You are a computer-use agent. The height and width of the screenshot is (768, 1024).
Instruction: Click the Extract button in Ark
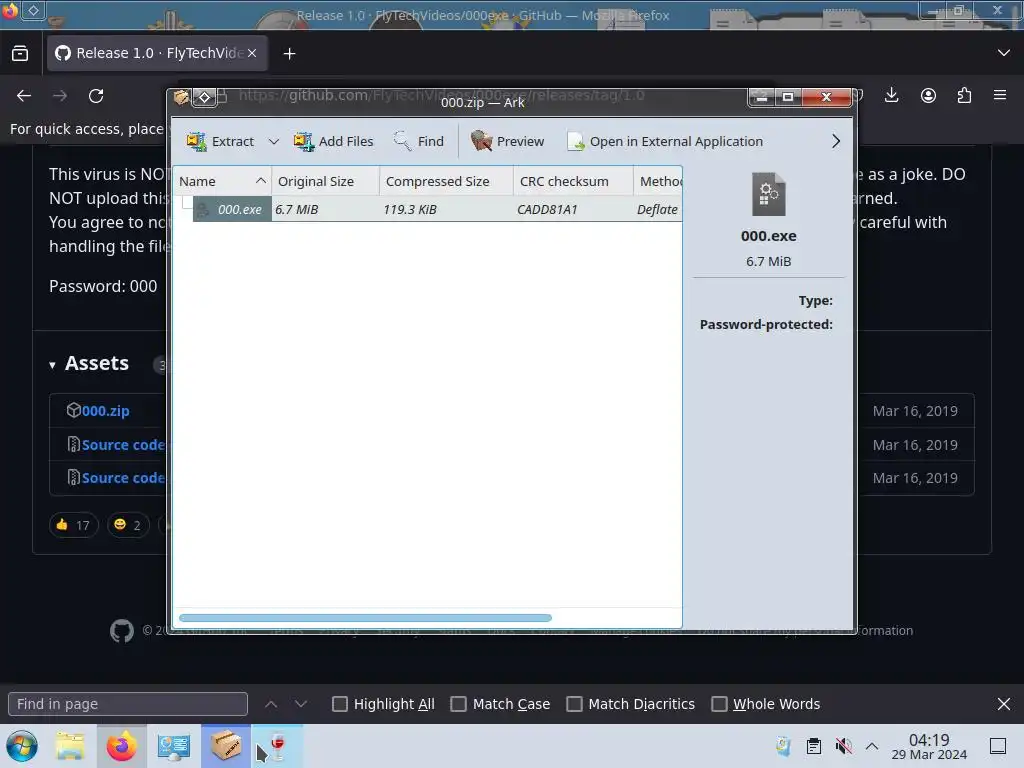coord(220,141)
